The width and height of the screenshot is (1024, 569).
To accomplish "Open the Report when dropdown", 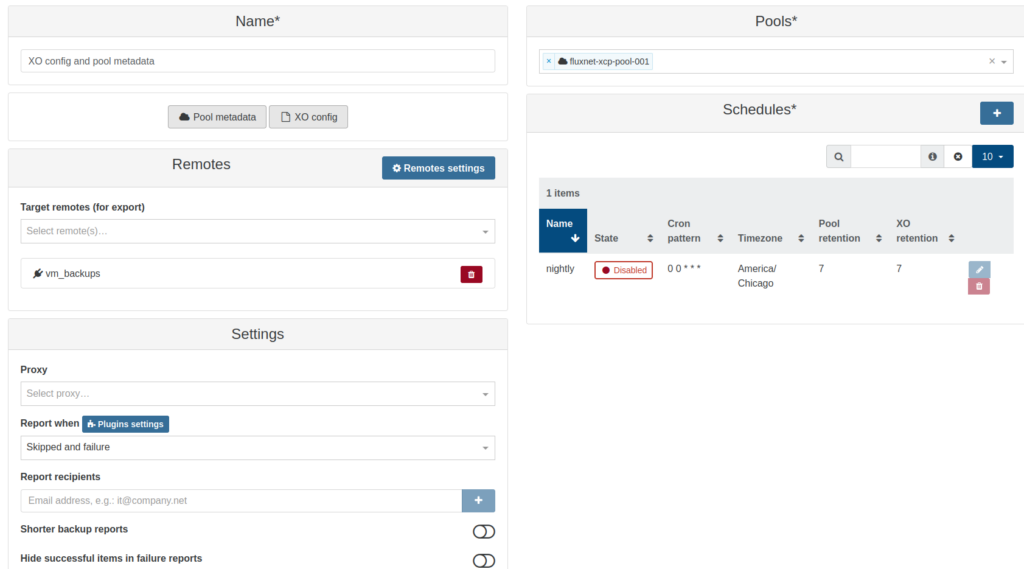I will [x=257, y=447].
